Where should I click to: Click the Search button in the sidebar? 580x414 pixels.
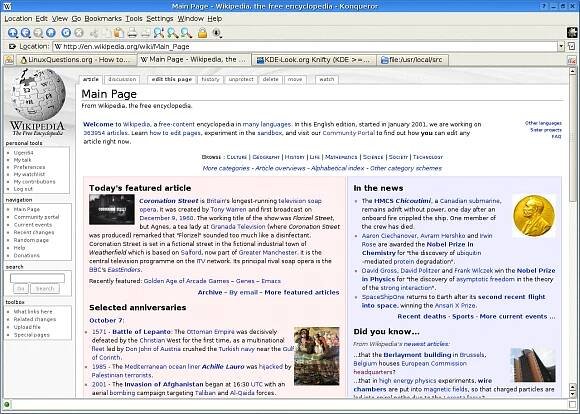pos(45,289)
